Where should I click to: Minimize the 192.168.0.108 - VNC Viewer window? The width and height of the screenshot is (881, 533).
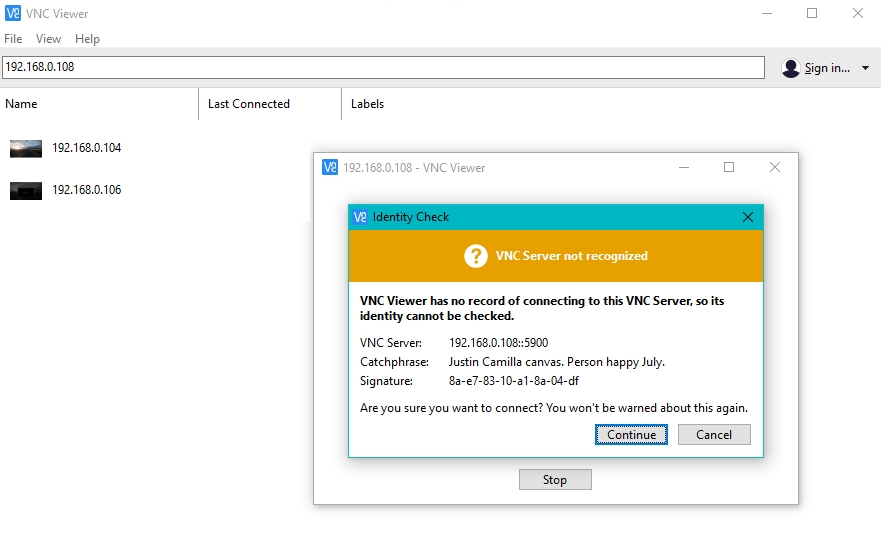684,167
